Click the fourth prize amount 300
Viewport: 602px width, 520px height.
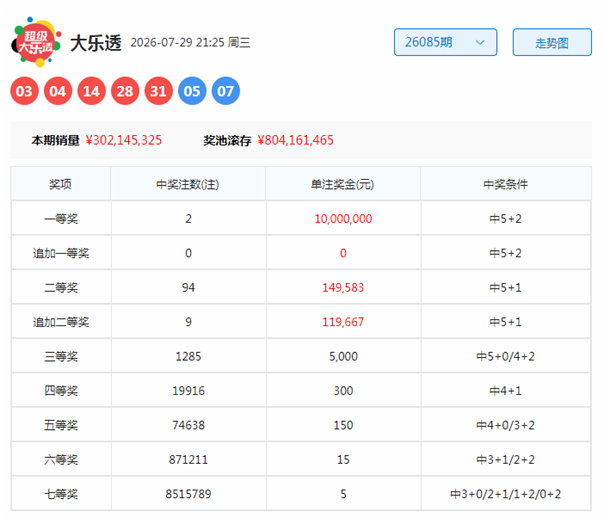343,391
